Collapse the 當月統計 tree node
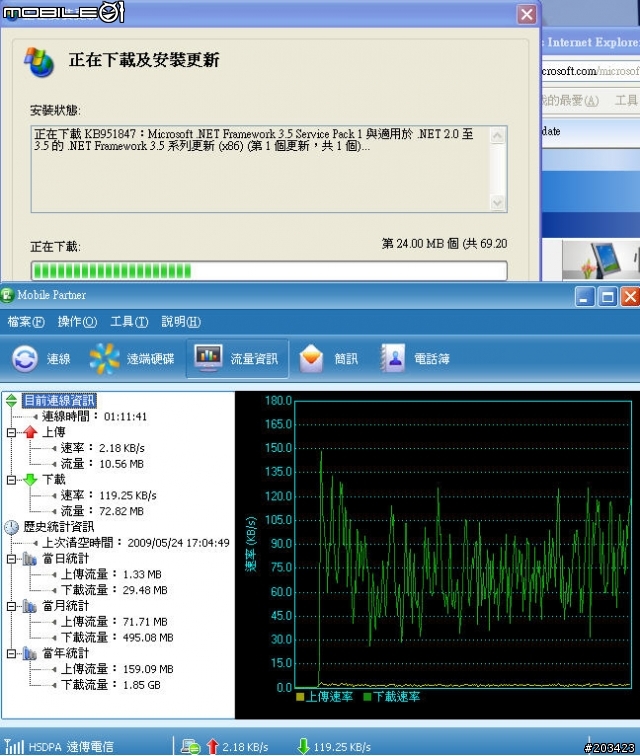The image size is (640, 756). pos(11,607)
